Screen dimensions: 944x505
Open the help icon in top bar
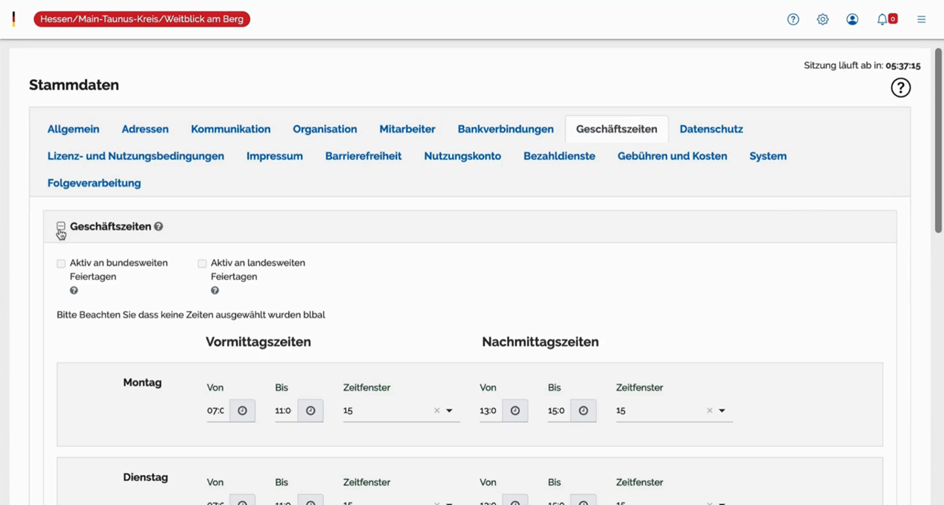coord(793,19)
